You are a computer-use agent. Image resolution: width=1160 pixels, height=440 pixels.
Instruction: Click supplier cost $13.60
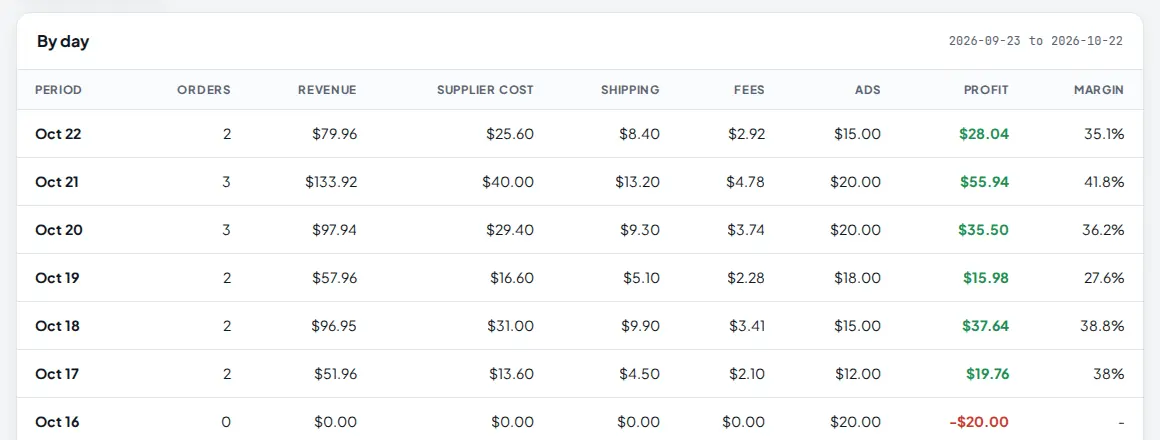(x=511, y=374)
